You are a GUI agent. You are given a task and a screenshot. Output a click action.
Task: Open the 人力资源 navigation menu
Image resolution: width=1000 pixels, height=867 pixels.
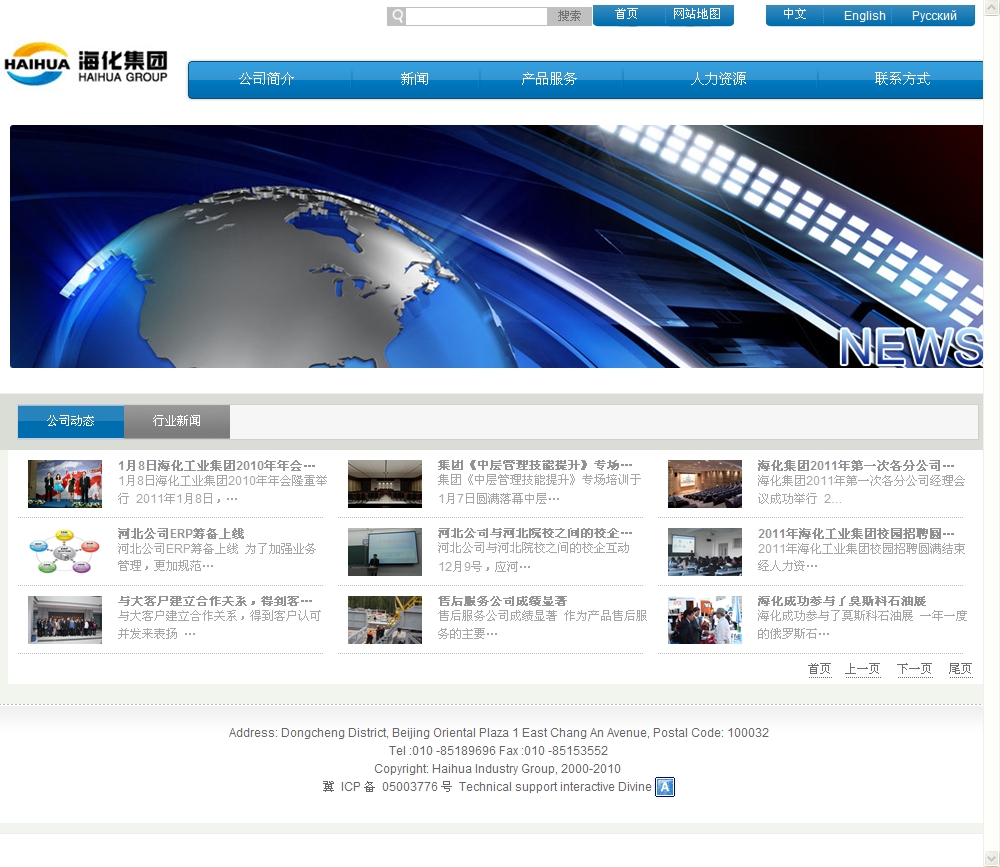click(x=718, y=79)
